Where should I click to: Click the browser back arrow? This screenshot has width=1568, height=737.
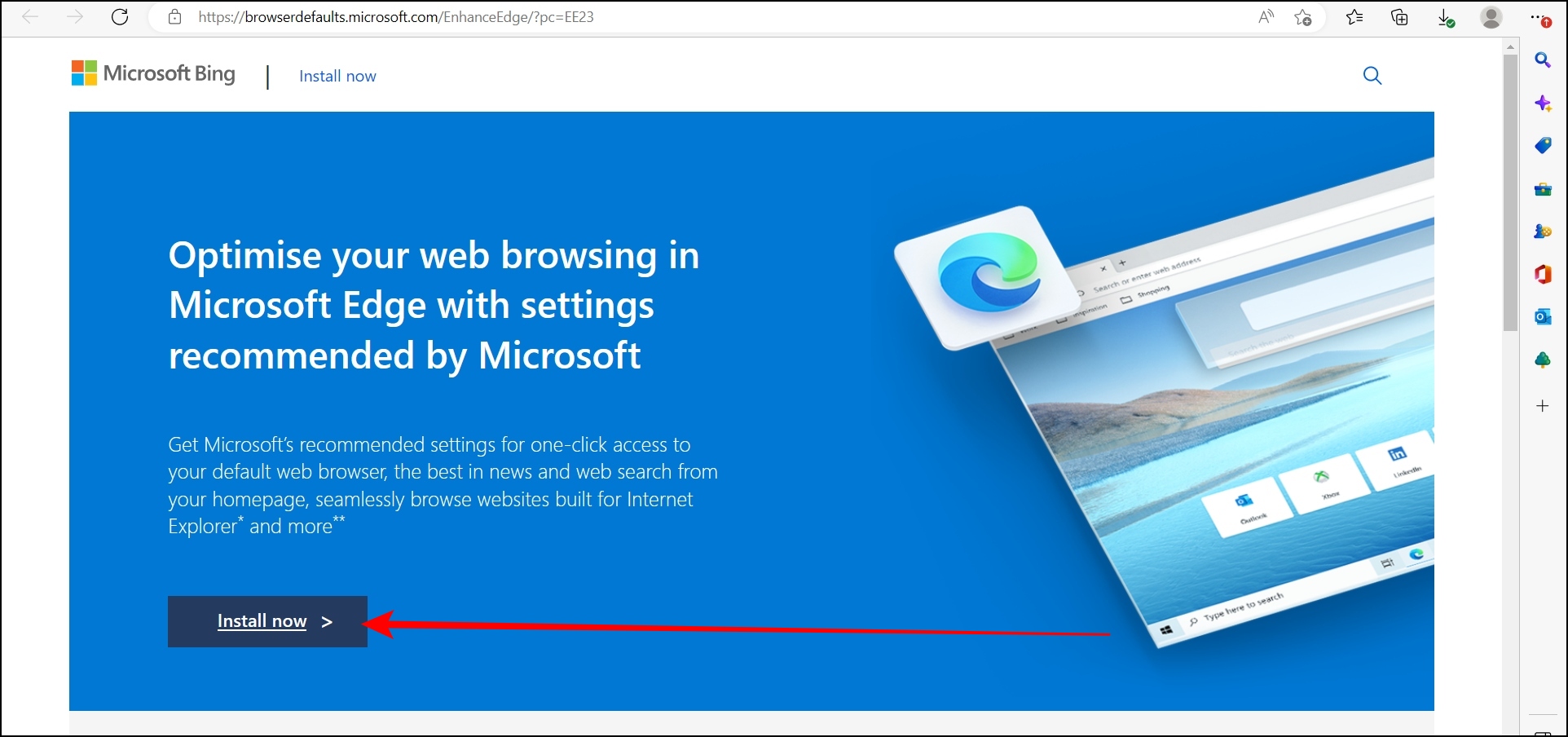pos(30,17)
